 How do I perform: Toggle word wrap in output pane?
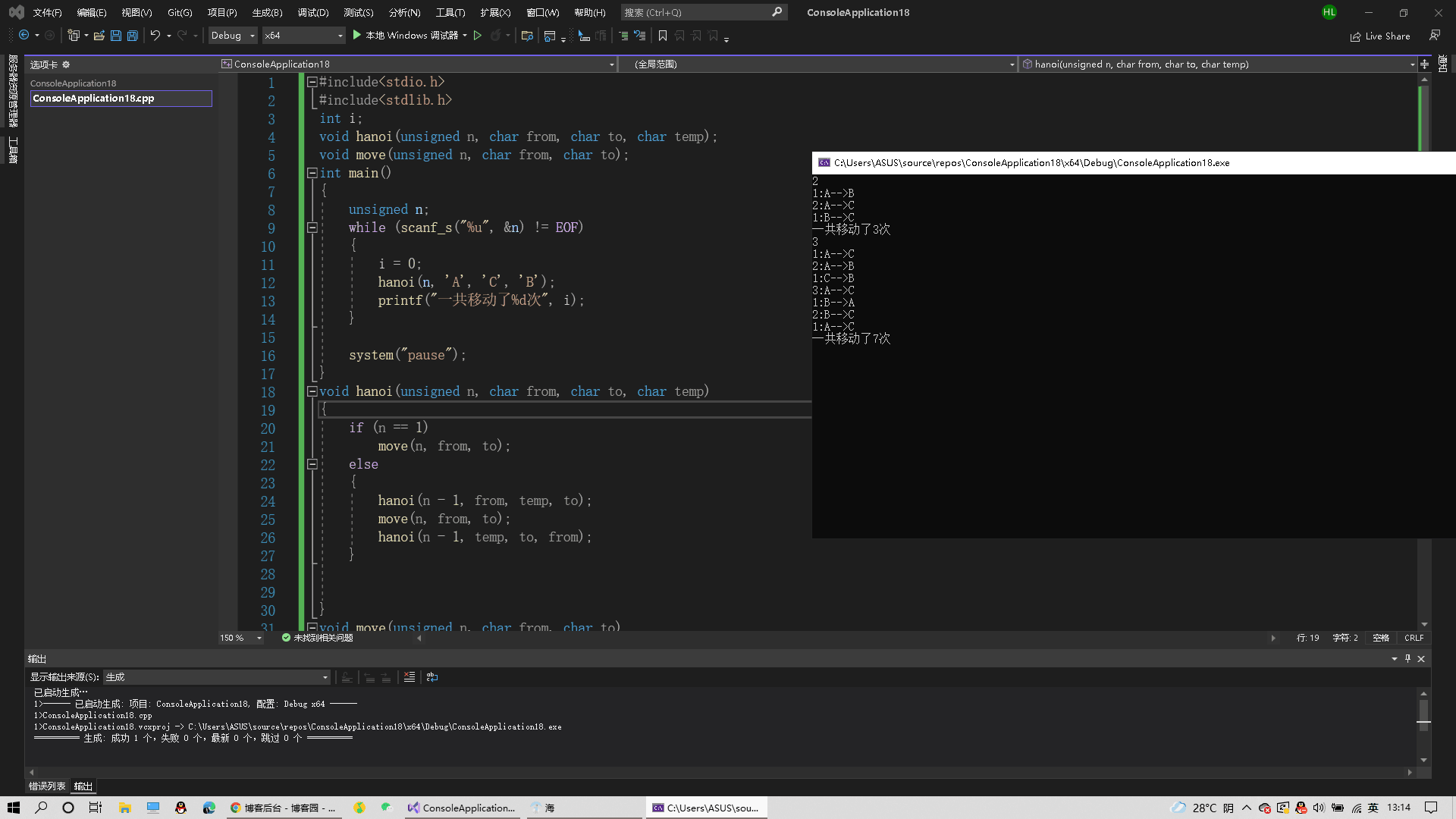tap(432, 677)
